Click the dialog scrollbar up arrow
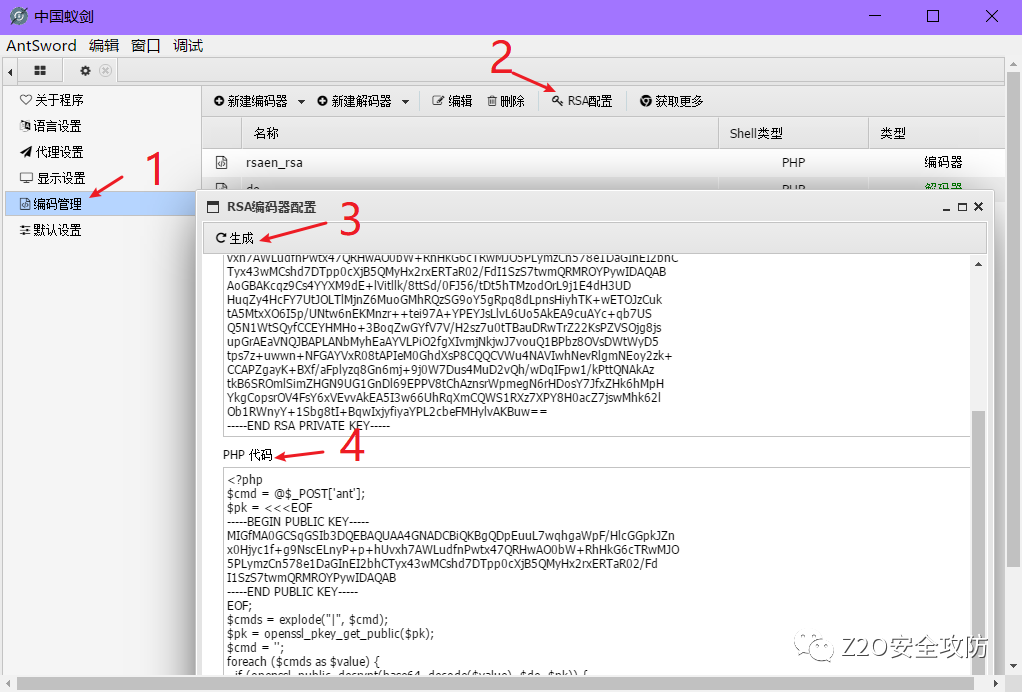The width and height of the screenshot is (1022, 692). coord(978,264)
